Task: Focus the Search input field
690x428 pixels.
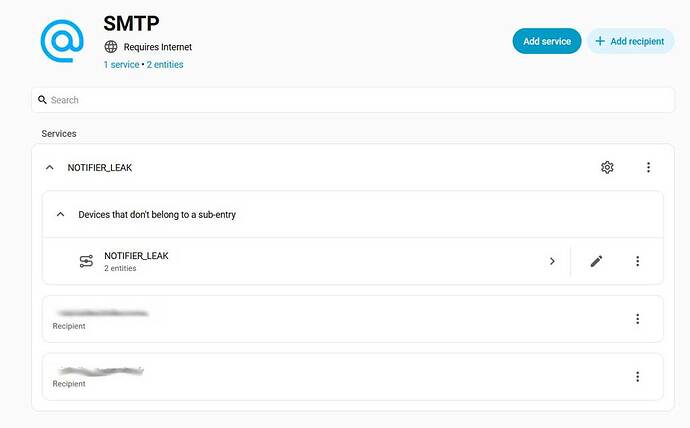Action: click(x=353, y=100)
